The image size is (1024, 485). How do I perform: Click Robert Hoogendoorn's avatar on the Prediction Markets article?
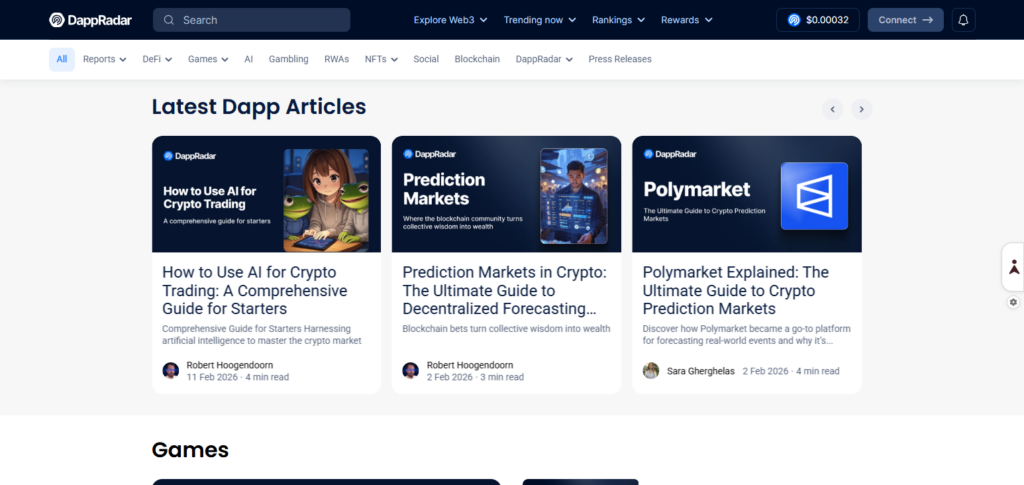click(411, 371)
